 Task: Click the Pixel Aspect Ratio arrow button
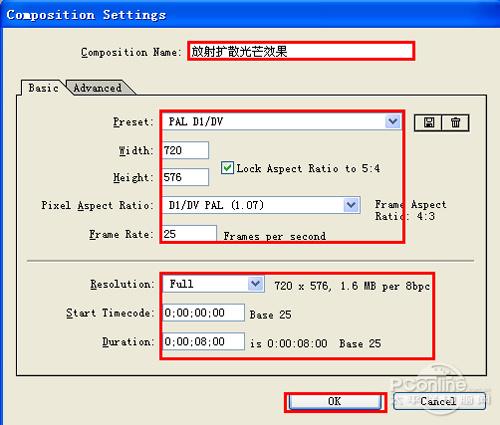click(x=351, y=205)
